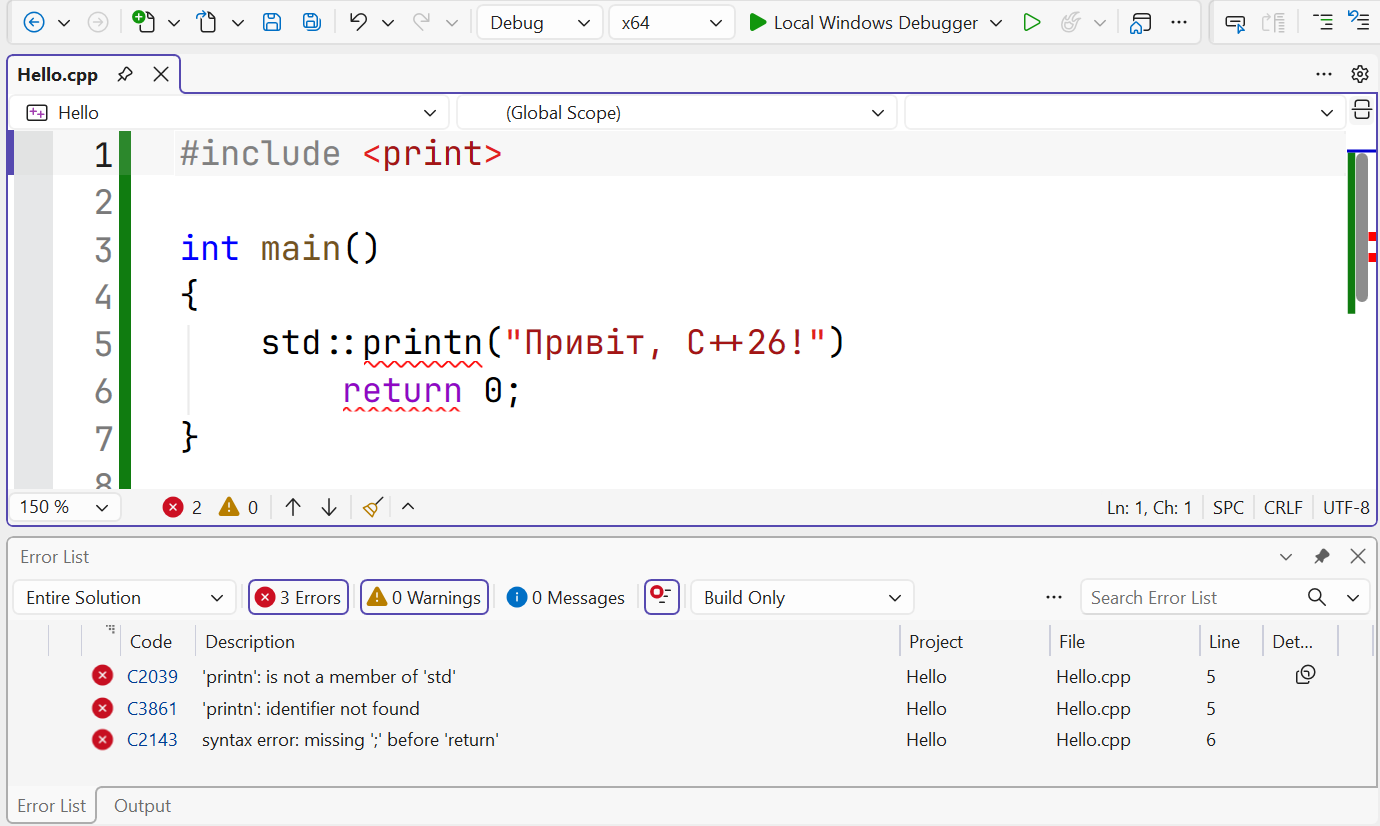Image resolution: width=1380 pixels, height=826 pixels.
Task: Open the dropdown beside the New Item icon
Action: 174,23
